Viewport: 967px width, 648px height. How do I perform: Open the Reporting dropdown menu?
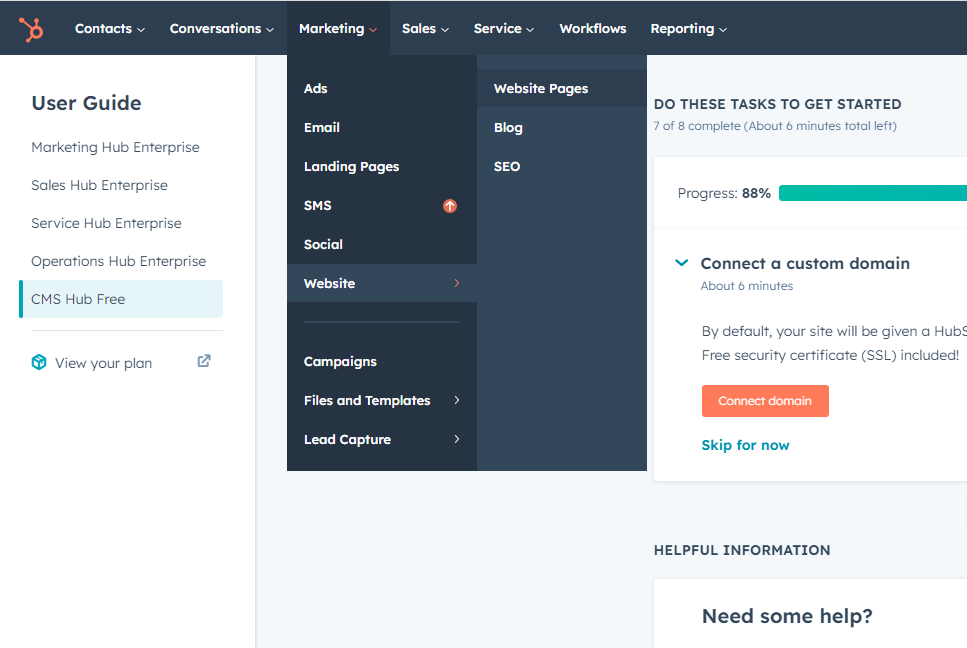[688, 29]
